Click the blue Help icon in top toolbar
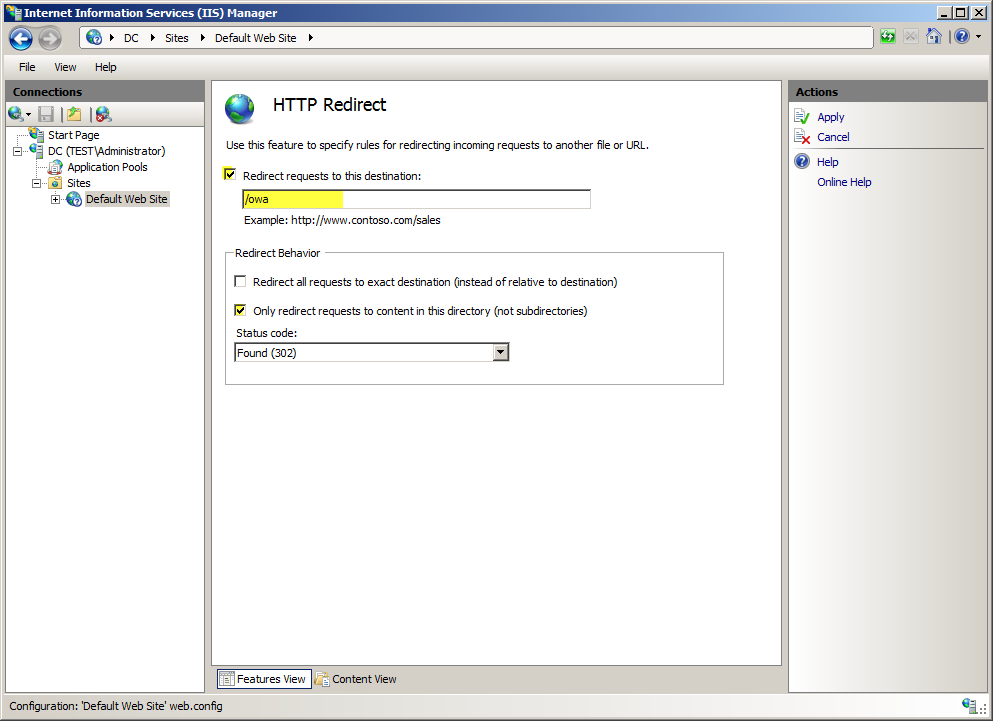Image resolution: width=993 pixels, height=721 pixels. click(x=962, y=37)
